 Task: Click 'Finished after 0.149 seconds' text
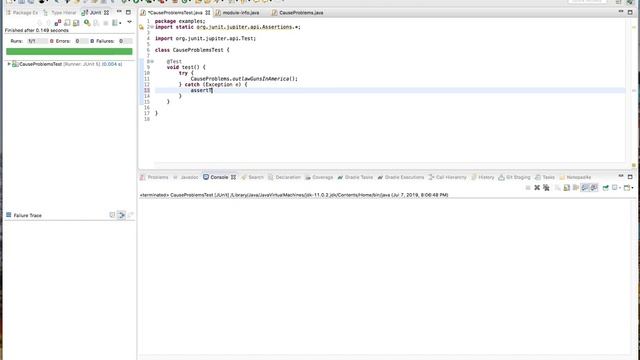point(37,30)
